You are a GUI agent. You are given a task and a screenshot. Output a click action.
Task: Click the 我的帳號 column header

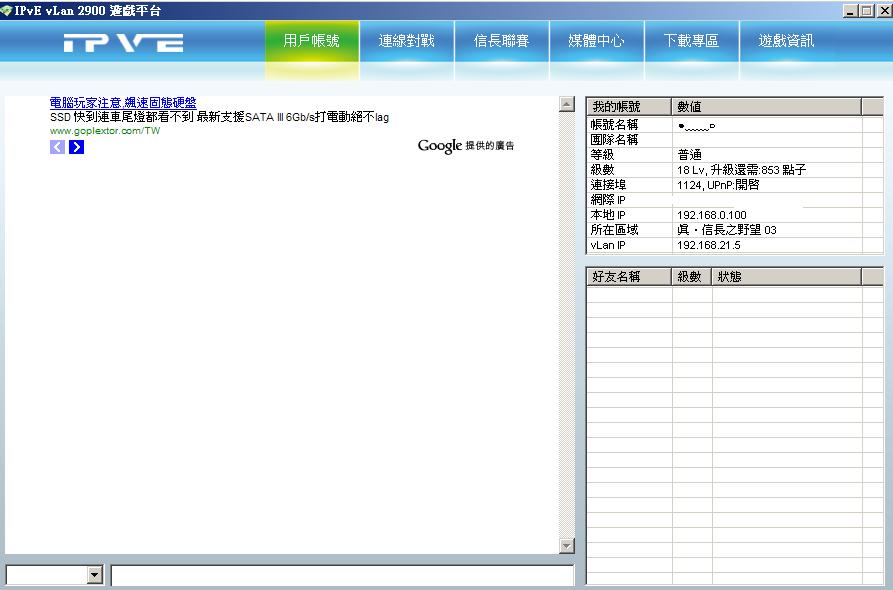click(x=629, y=106)
